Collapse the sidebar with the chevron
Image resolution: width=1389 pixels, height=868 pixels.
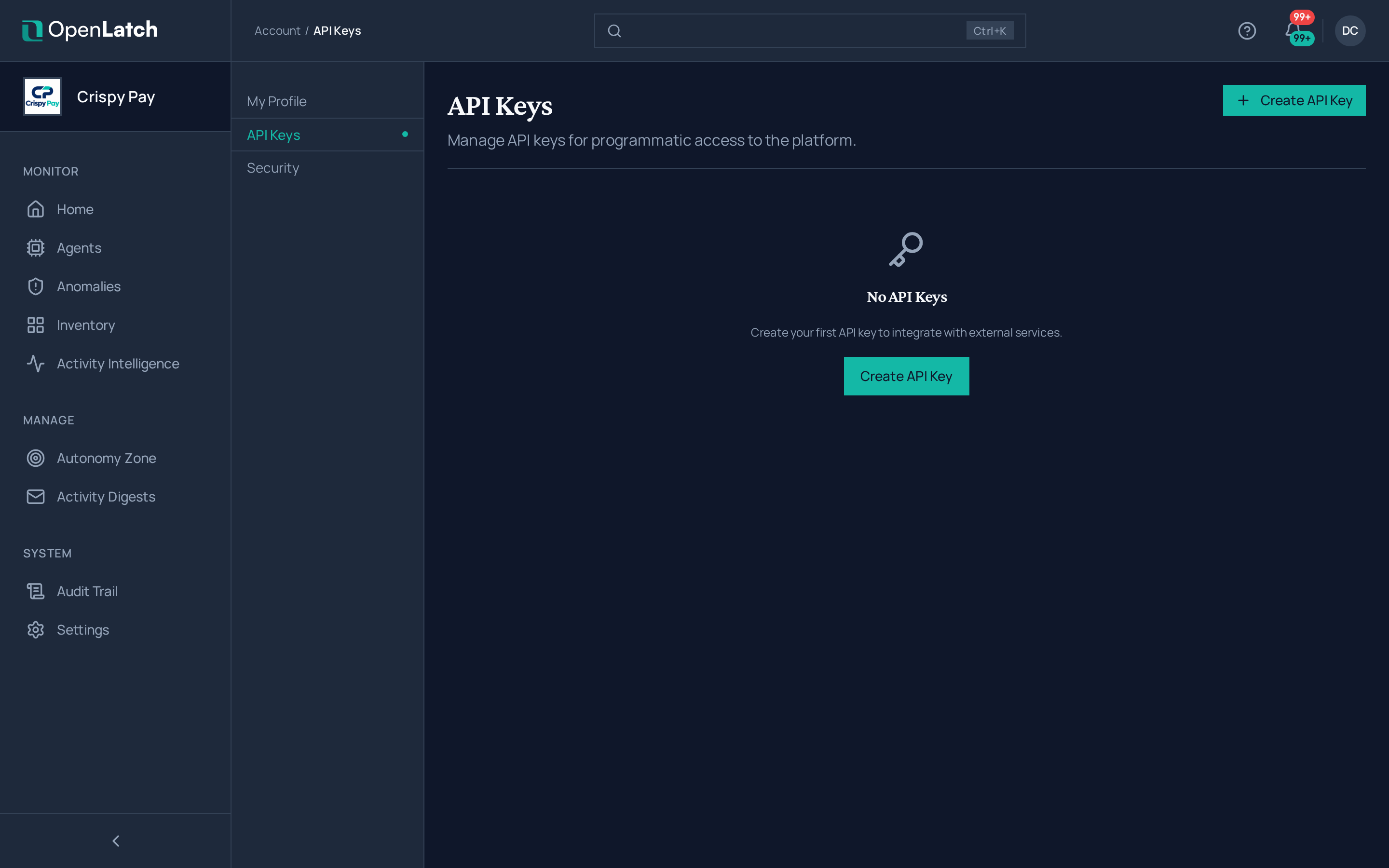point(115,841)
